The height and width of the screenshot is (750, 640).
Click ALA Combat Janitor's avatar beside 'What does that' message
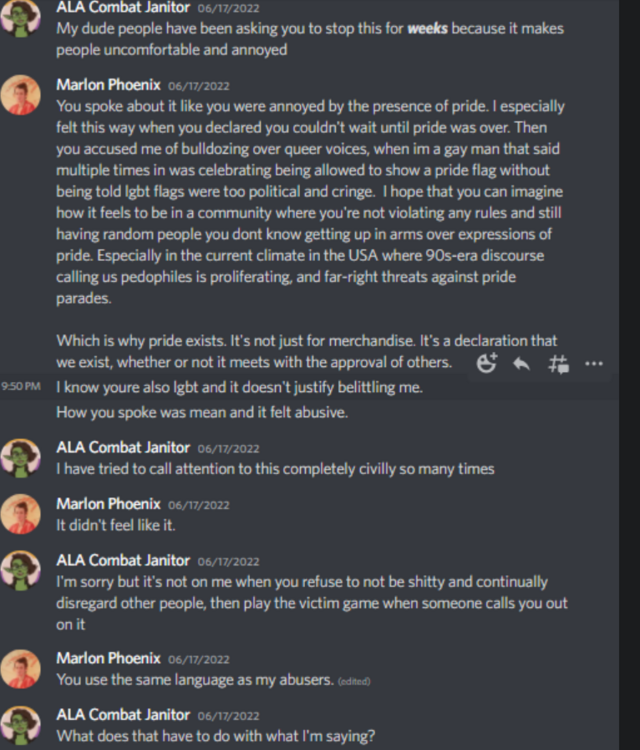(20, 725)
